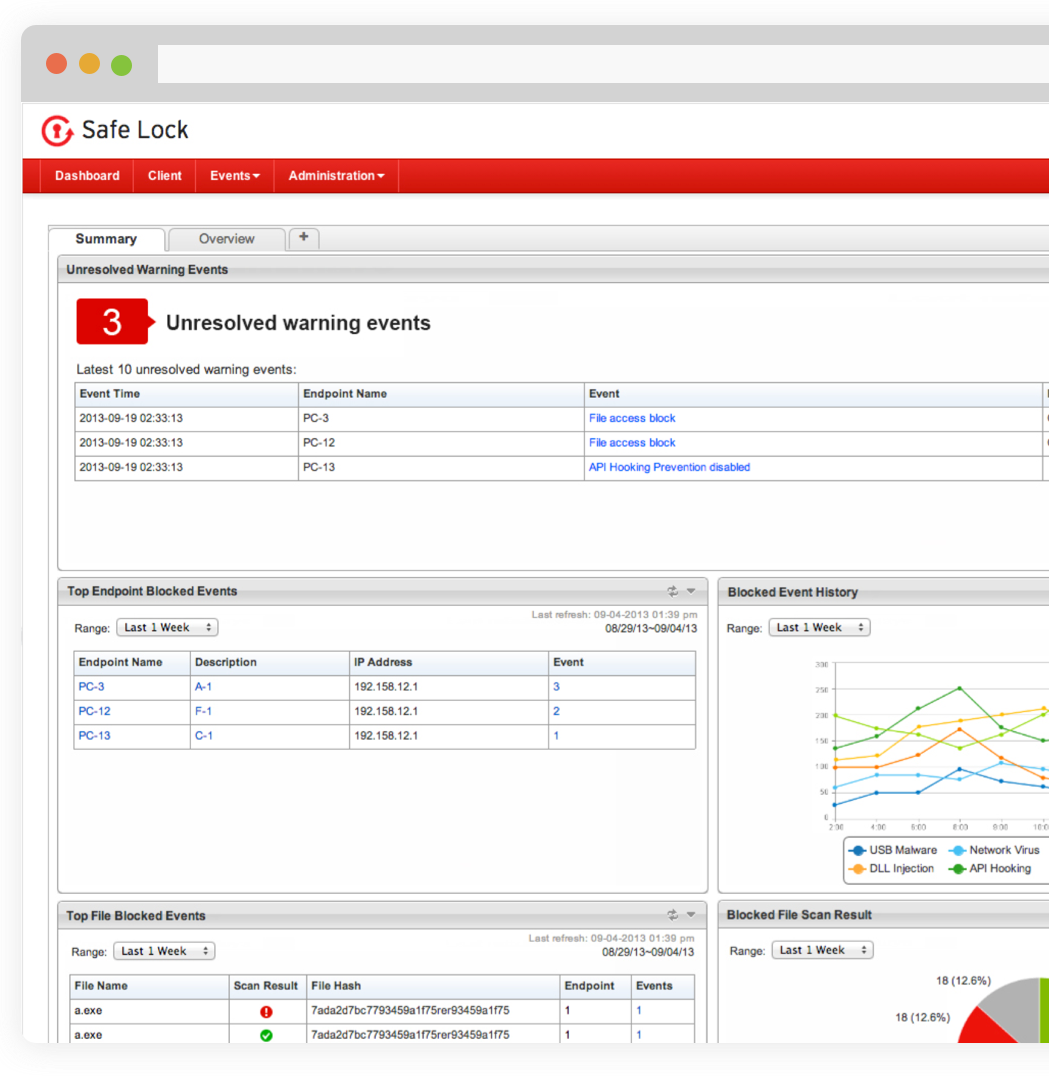
Task: Refresh the Top Endpoint Blocked Events widget
Action: pos(673,591)
